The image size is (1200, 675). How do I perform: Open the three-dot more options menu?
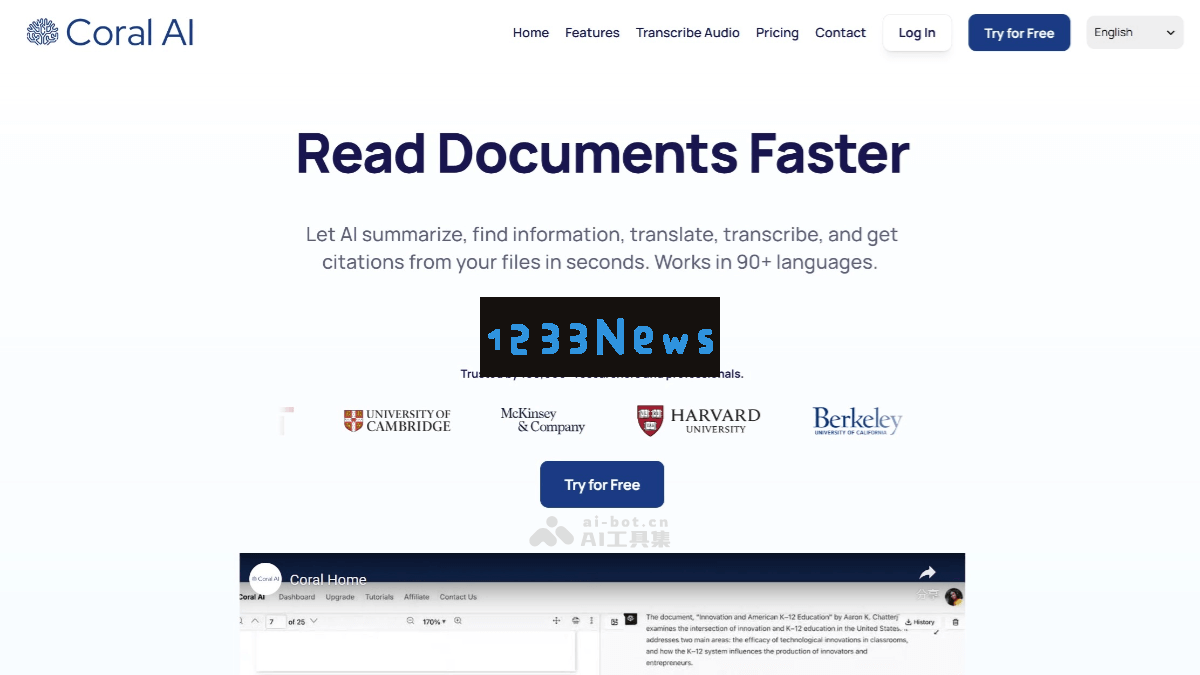(592, 621)
